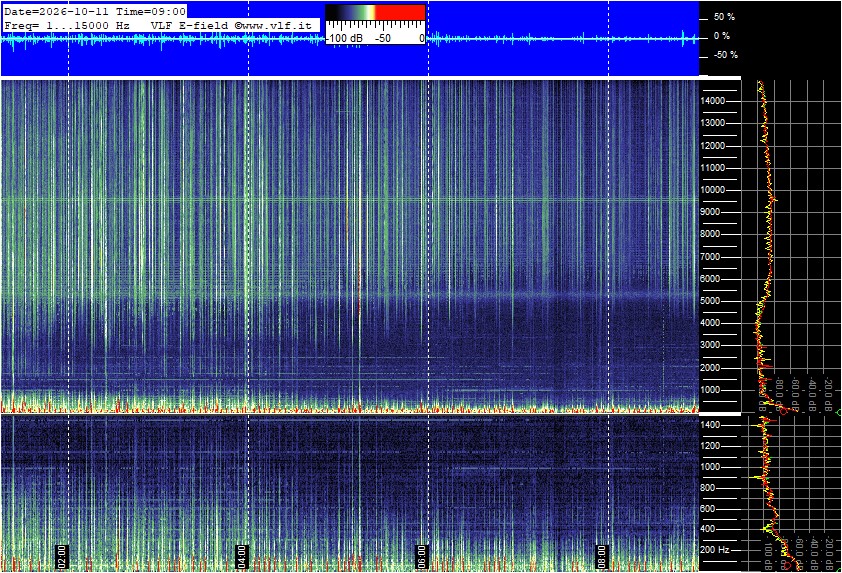Click the 3000 frequency axis label
Screen dimensions: 842x573
coord(710,345)
